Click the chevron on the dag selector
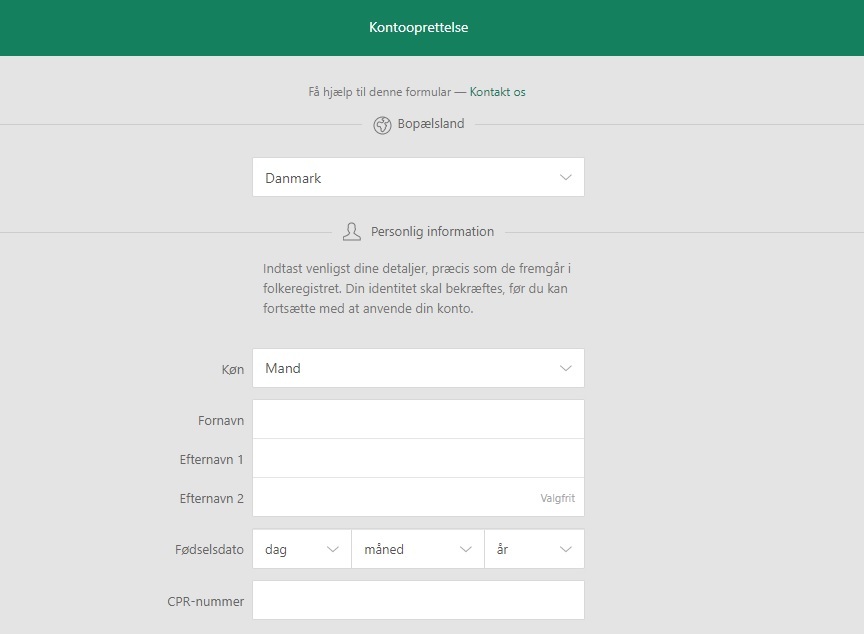Image resolution: width=864 pixels, height=634 pixels. tap(331, 548)
